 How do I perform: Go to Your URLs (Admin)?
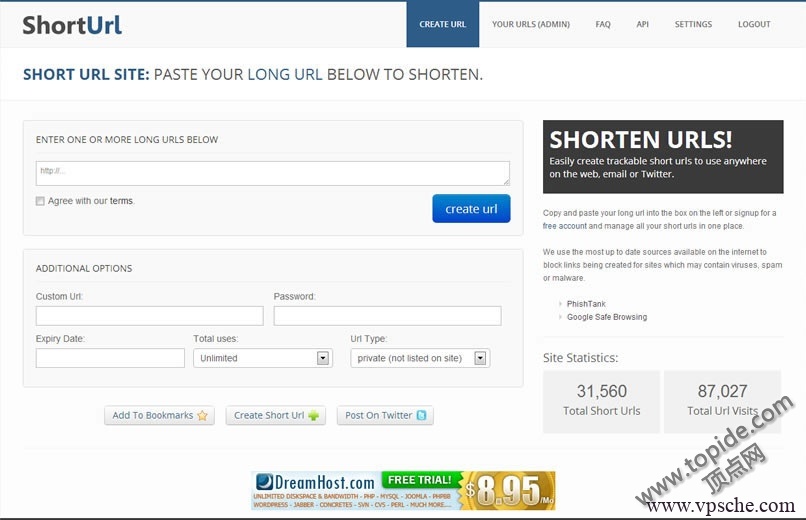(x=530, y=24)
